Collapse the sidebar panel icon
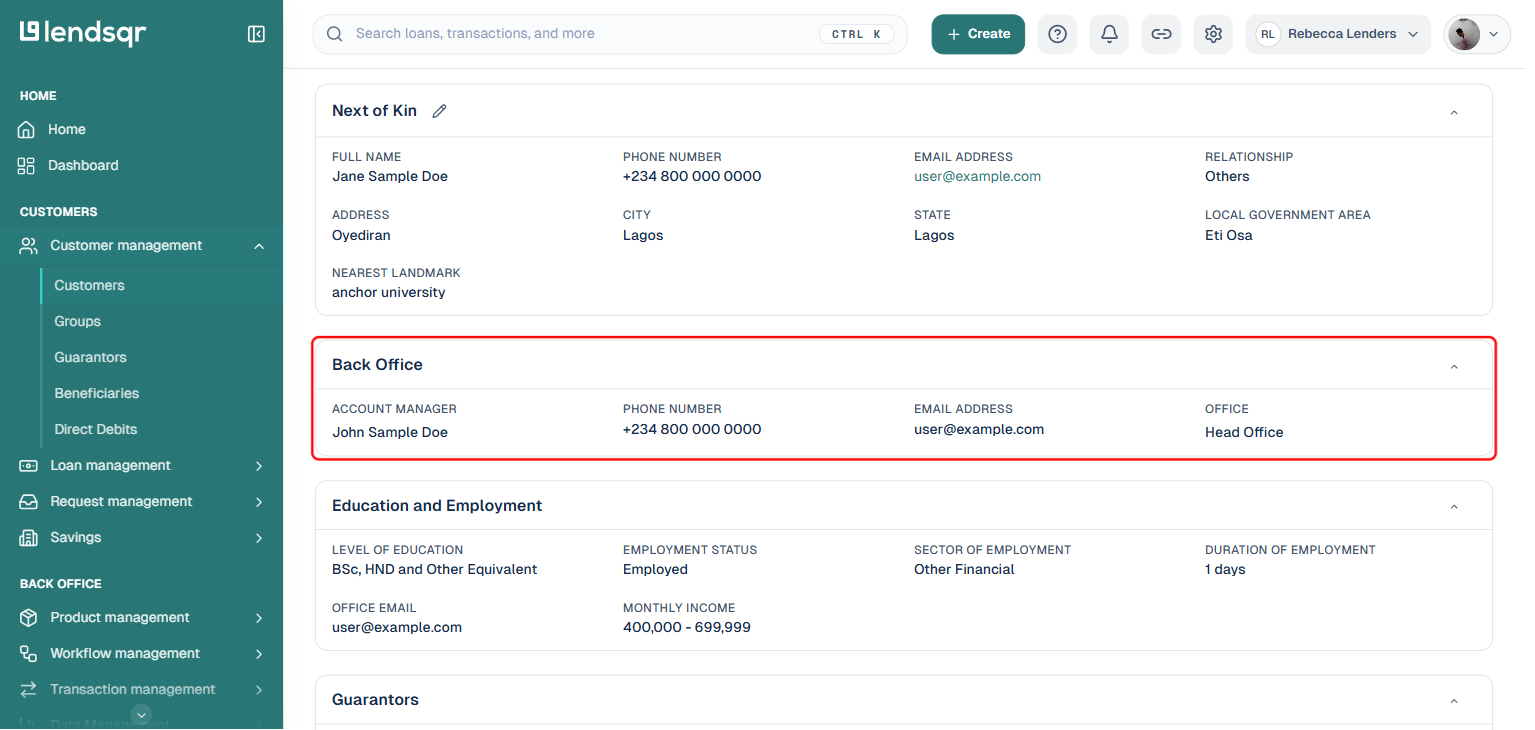Viewport: 1535px width, 730px height. click(x=256, y=34)
